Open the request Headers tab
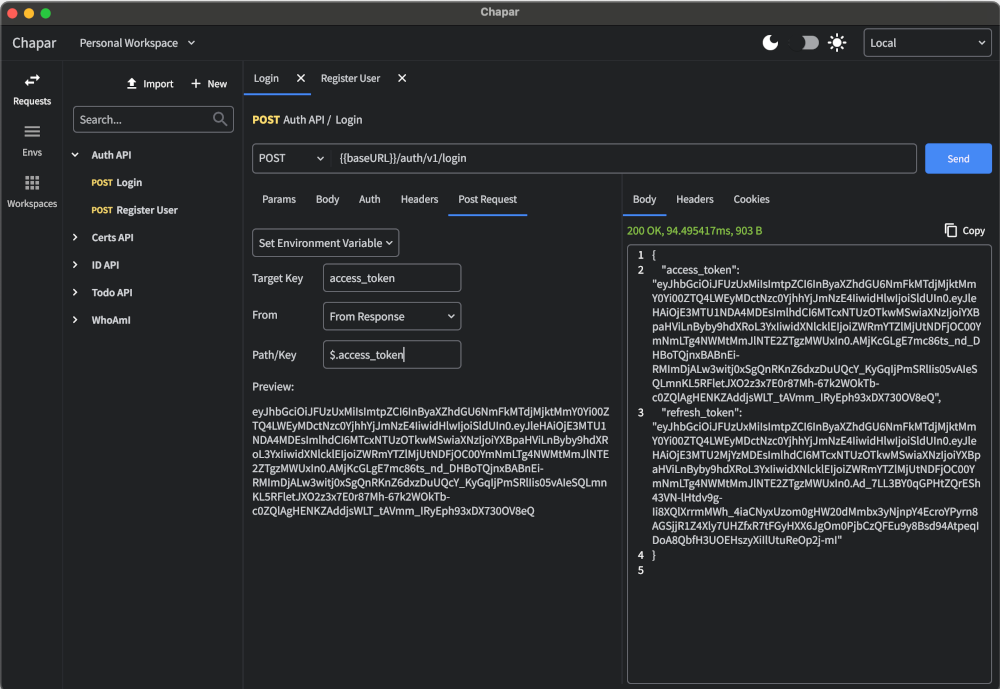Viewport: 1000px width, 689px height. pos(419,199)
